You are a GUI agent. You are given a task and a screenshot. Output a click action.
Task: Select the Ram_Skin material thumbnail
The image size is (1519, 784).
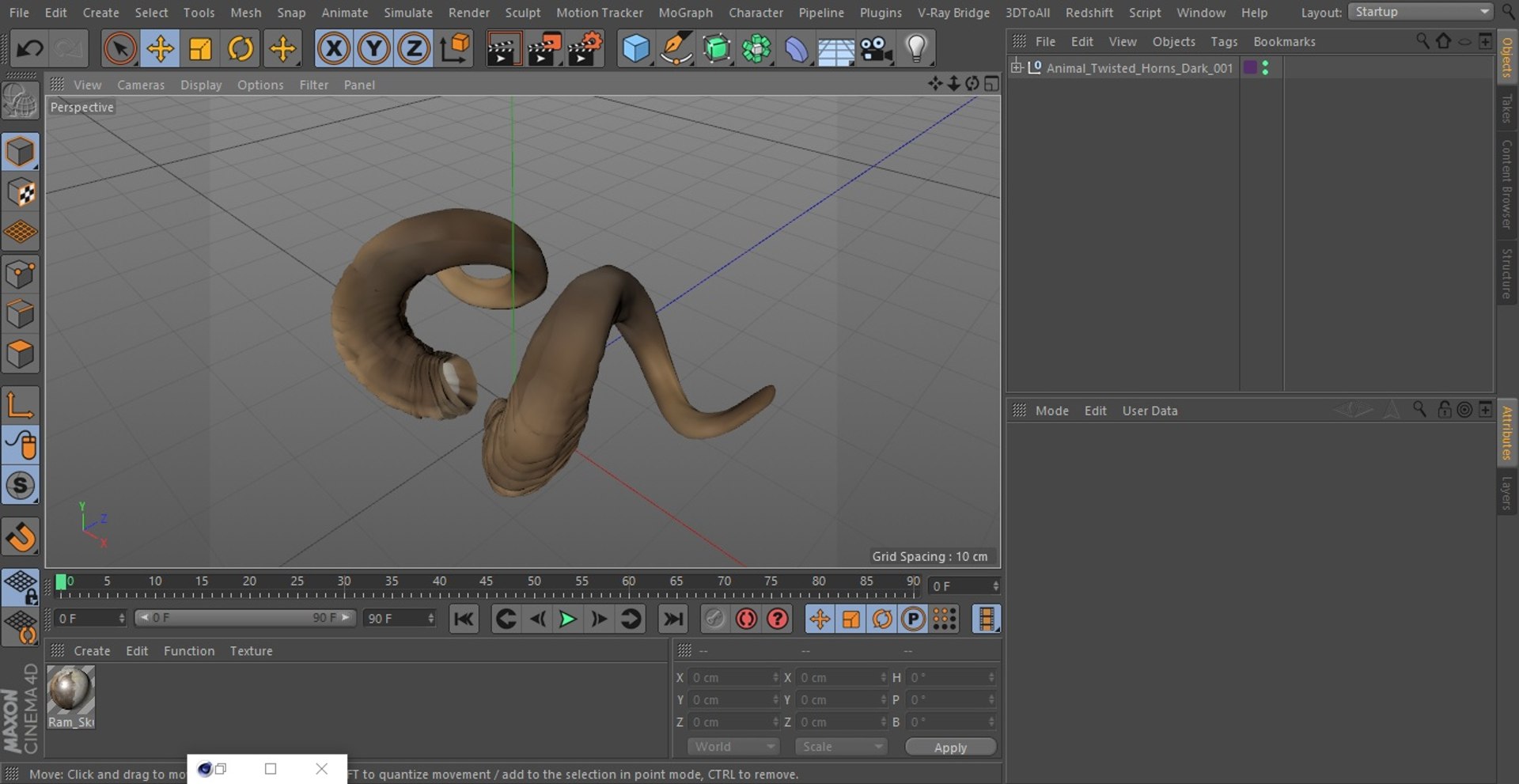[x=70, y=697]
